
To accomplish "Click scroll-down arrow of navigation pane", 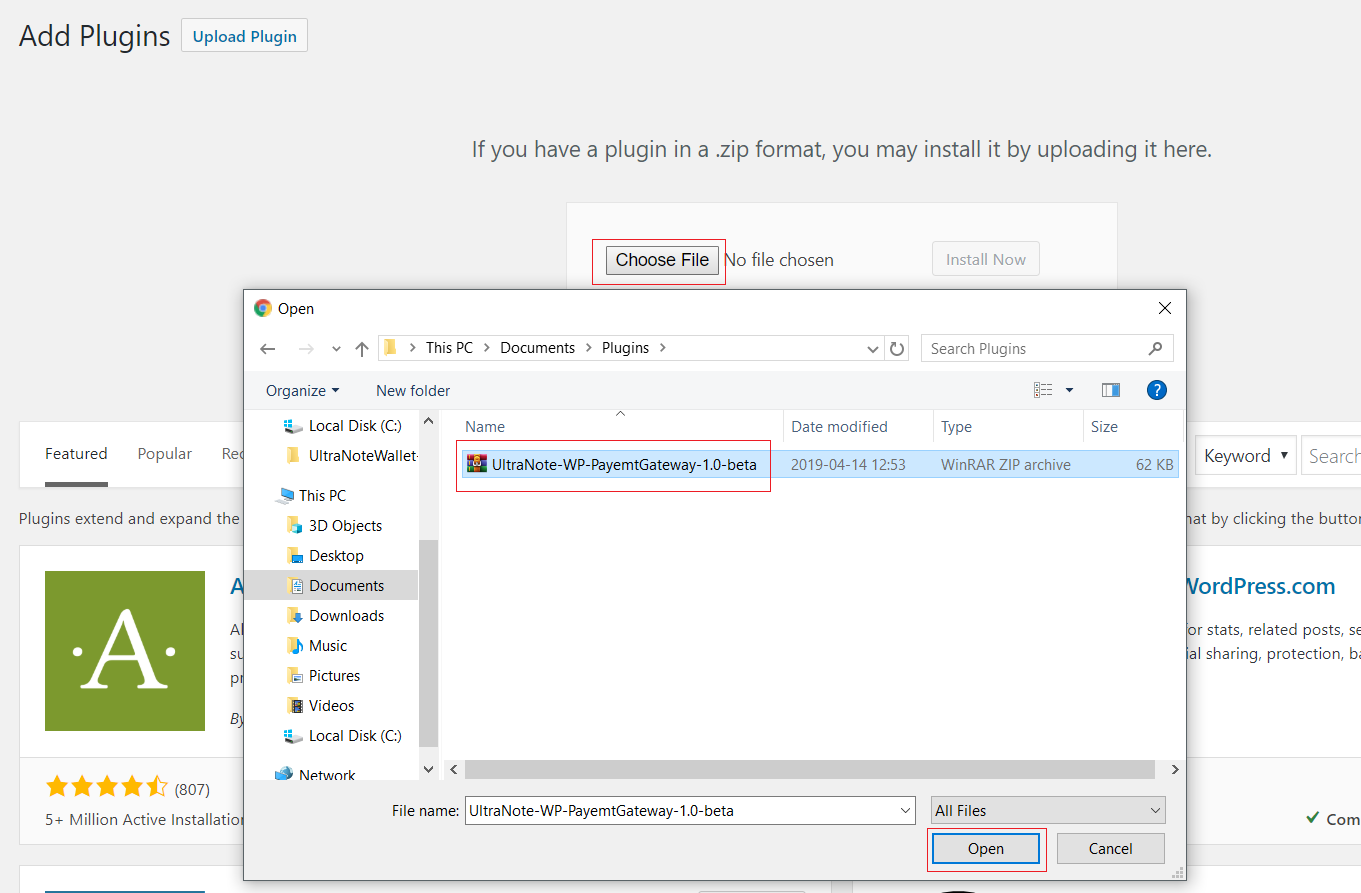I will point(428,769).
